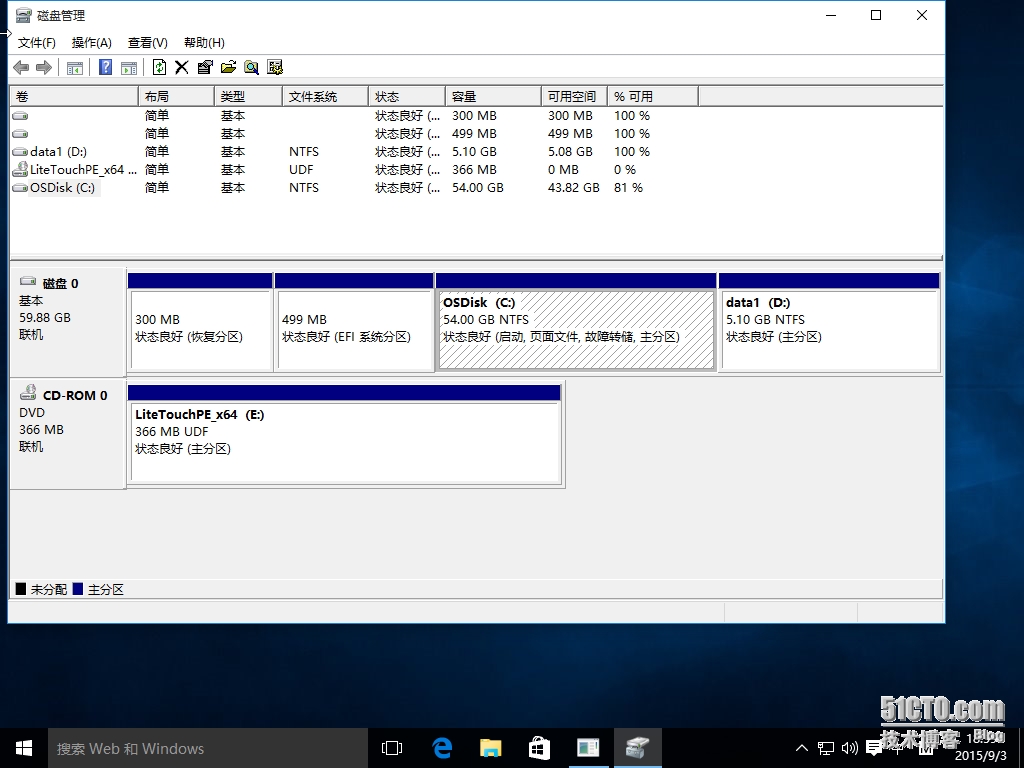The width and height of the screenshot is (1024, 768).
Task: Click the Forward arrow toolbar icon
Action: 44,67
